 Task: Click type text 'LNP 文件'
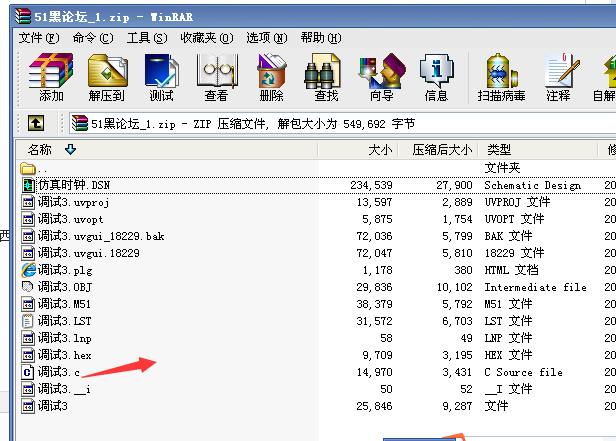[508, 338]
